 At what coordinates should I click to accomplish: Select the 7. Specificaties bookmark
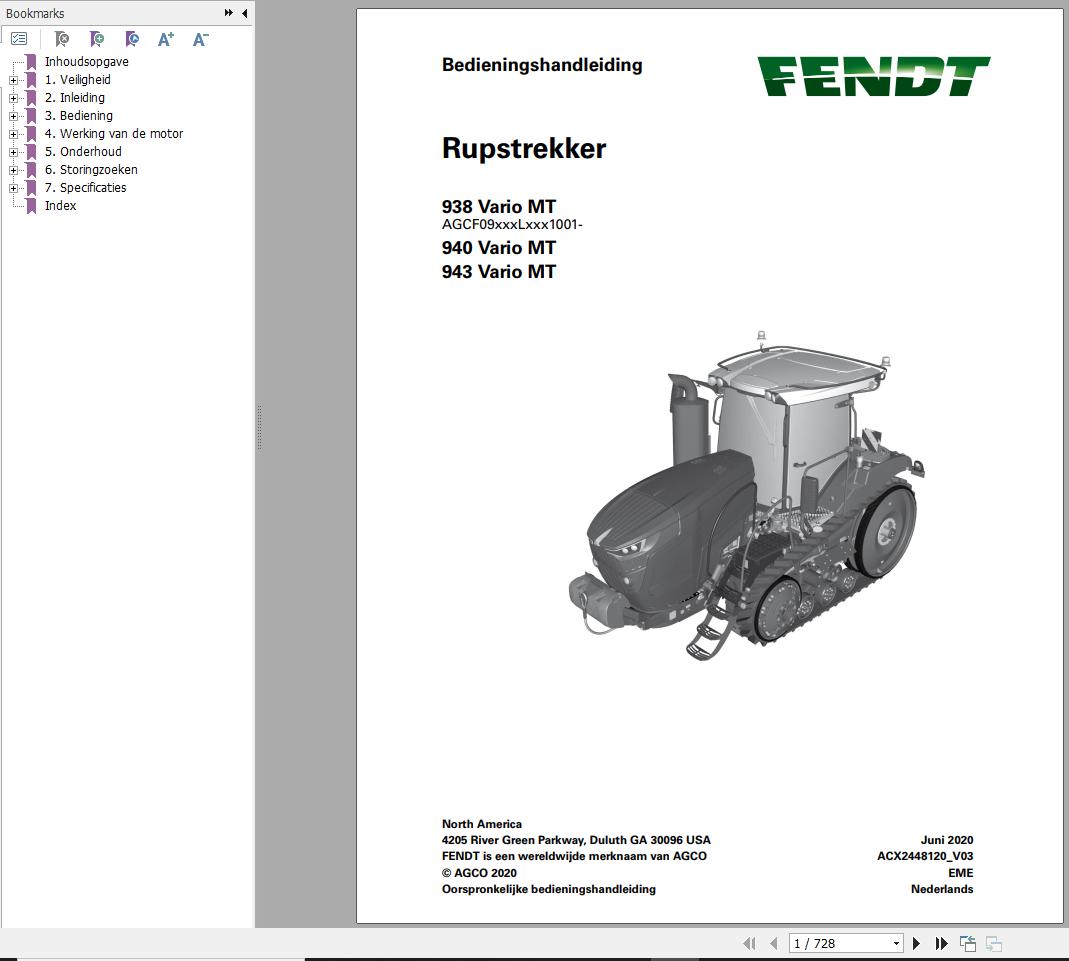click(x=86, y=187)
